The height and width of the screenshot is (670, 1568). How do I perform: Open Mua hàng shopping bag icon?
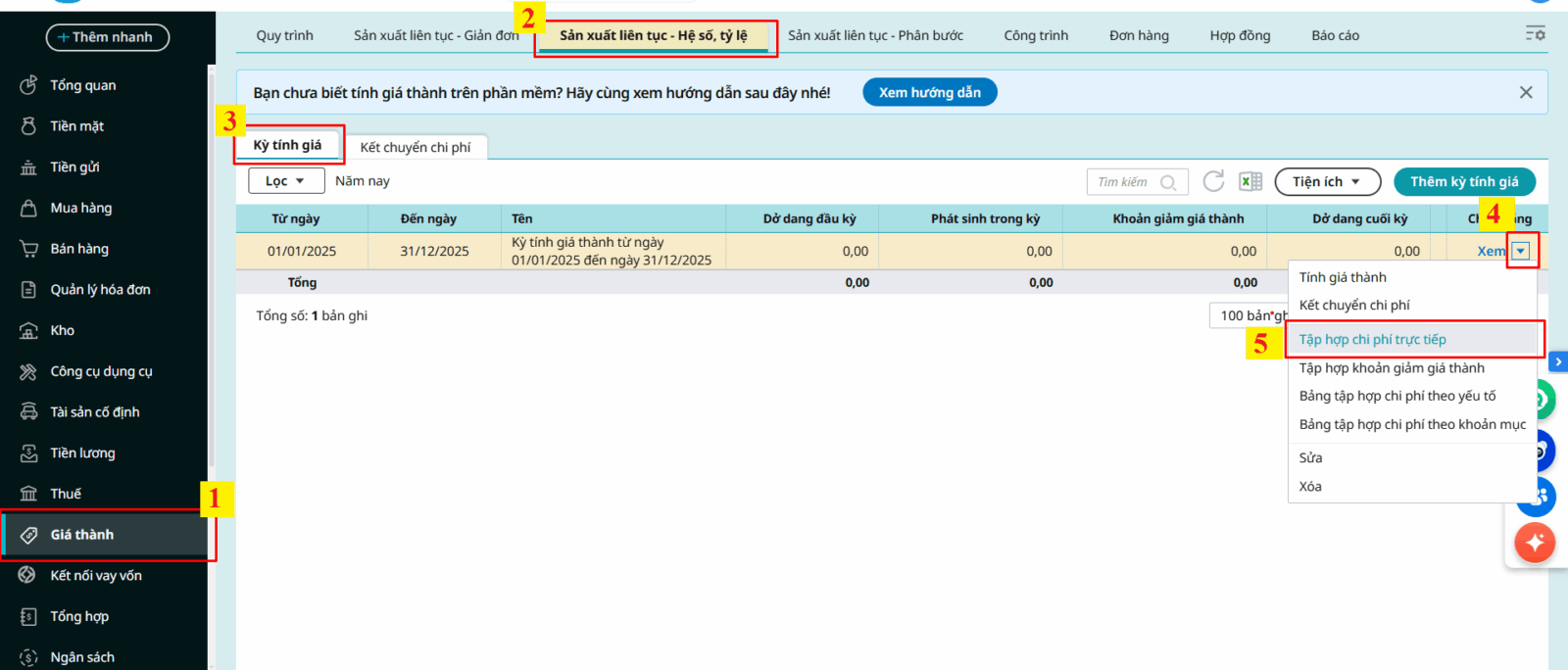click(x=28, y=208)
